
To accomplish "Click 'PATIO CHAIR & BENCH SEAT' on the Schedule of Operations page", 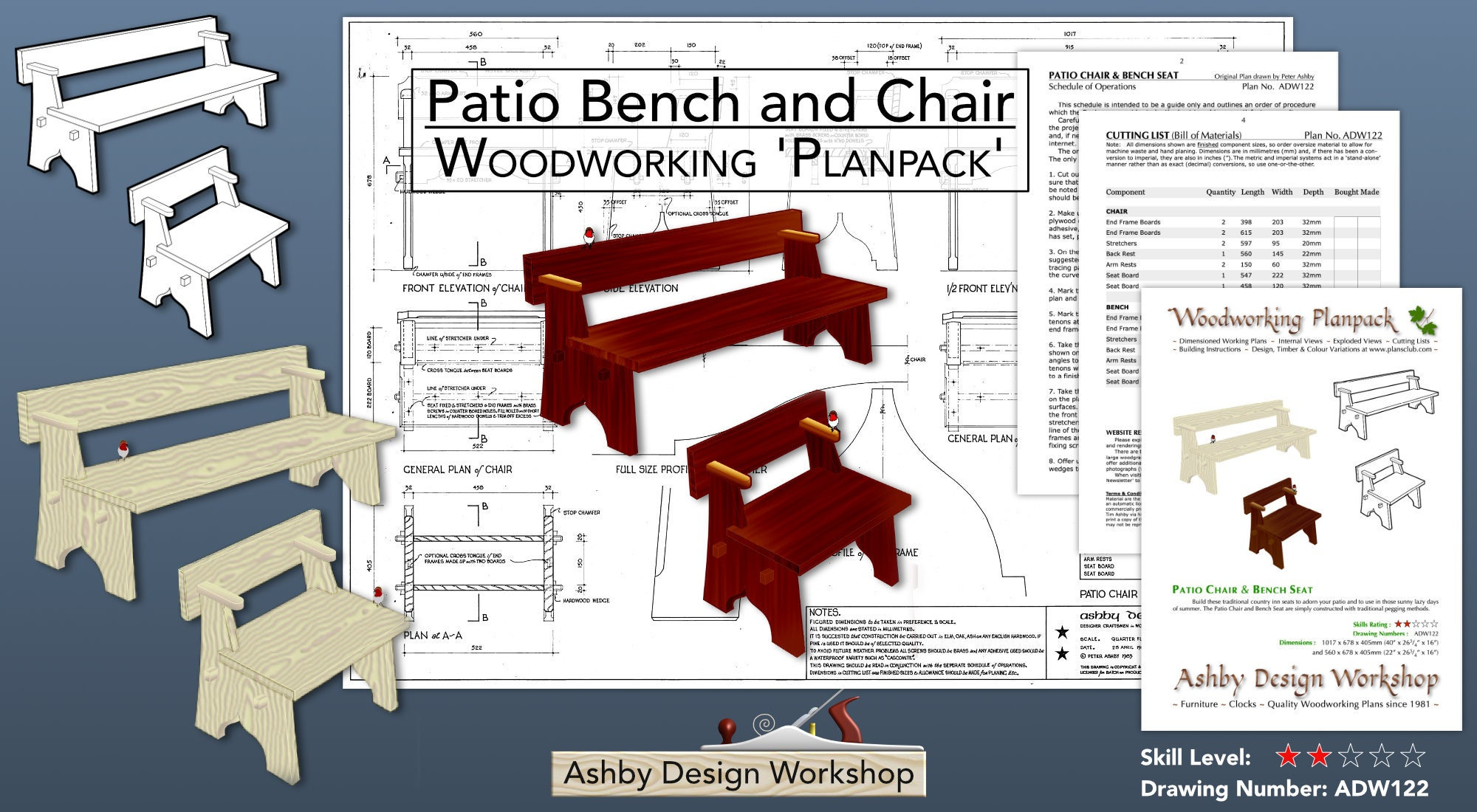I will (1114, 75).
